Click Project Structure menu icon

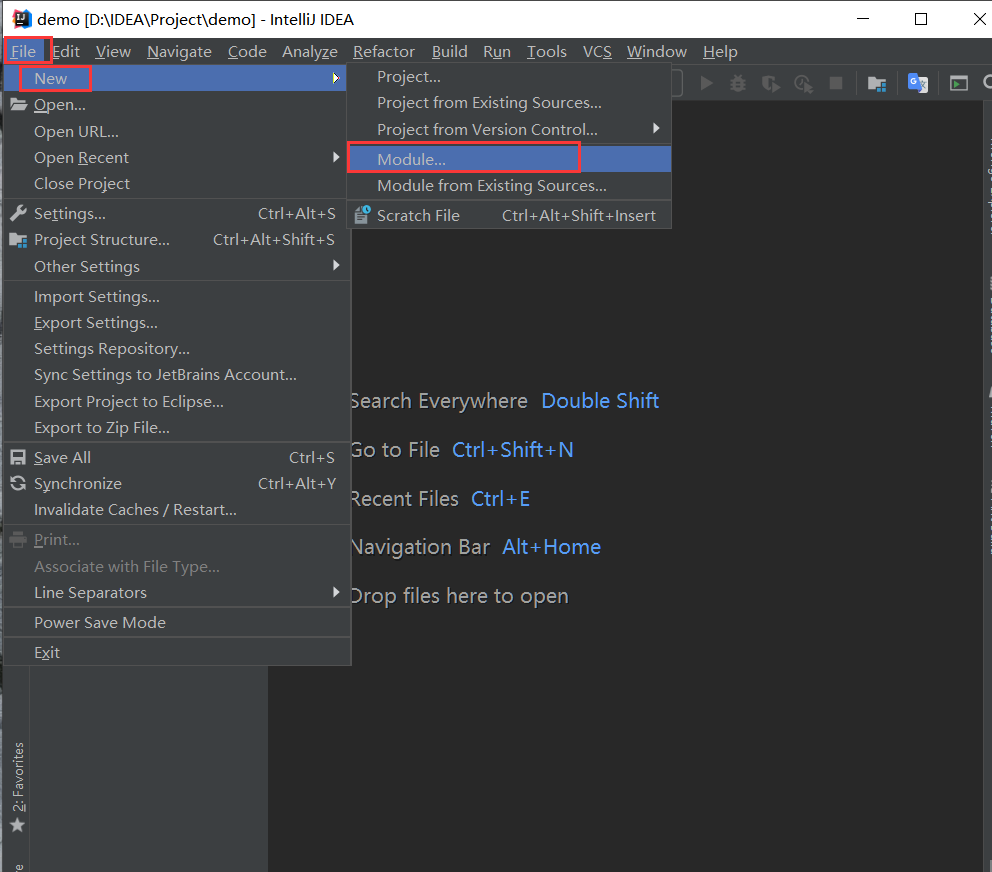pos(18,240)
